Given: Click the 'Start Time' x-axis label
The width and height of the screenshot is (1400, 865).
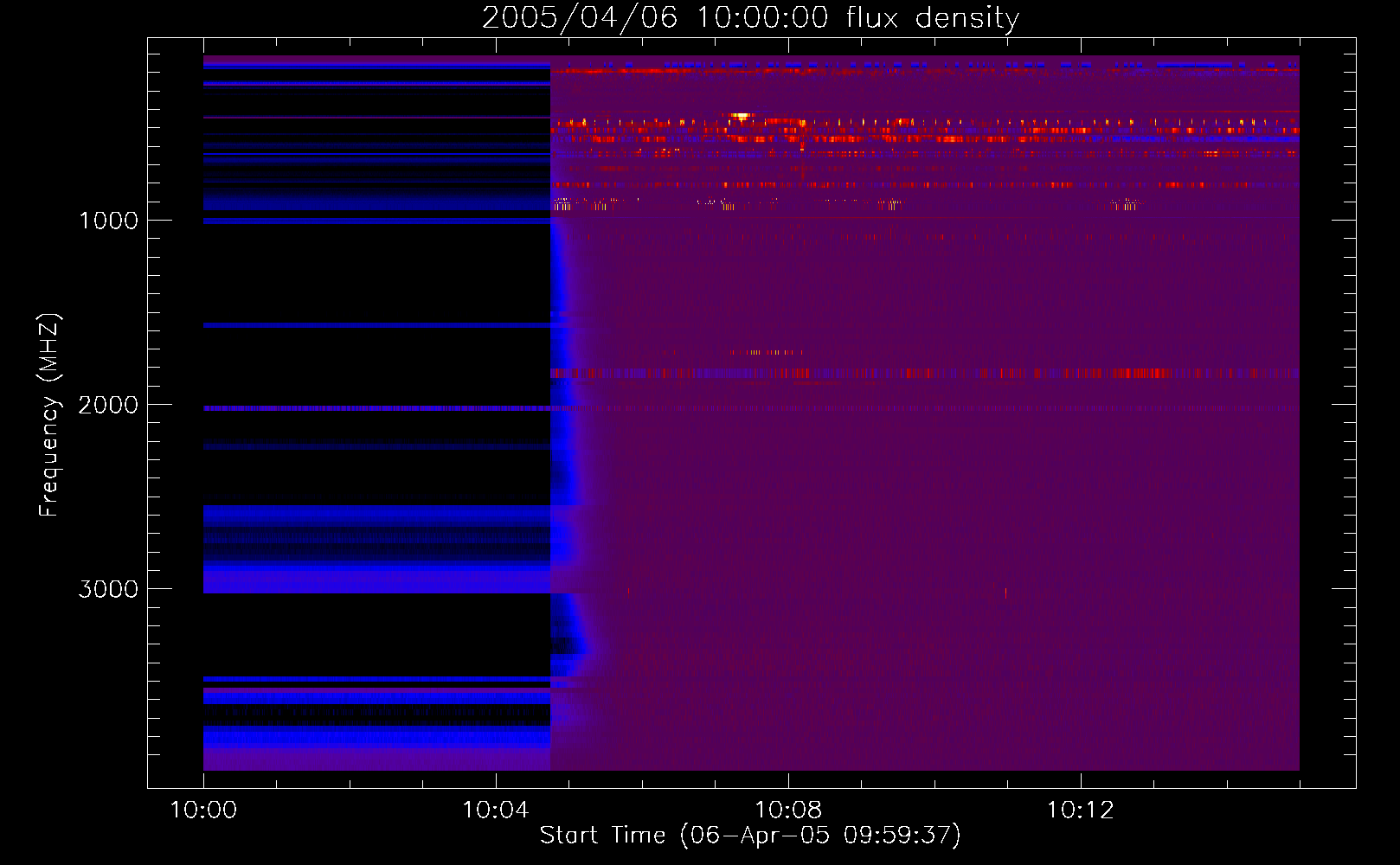Looking at the screenshot, I should click(x=749, y=836).
